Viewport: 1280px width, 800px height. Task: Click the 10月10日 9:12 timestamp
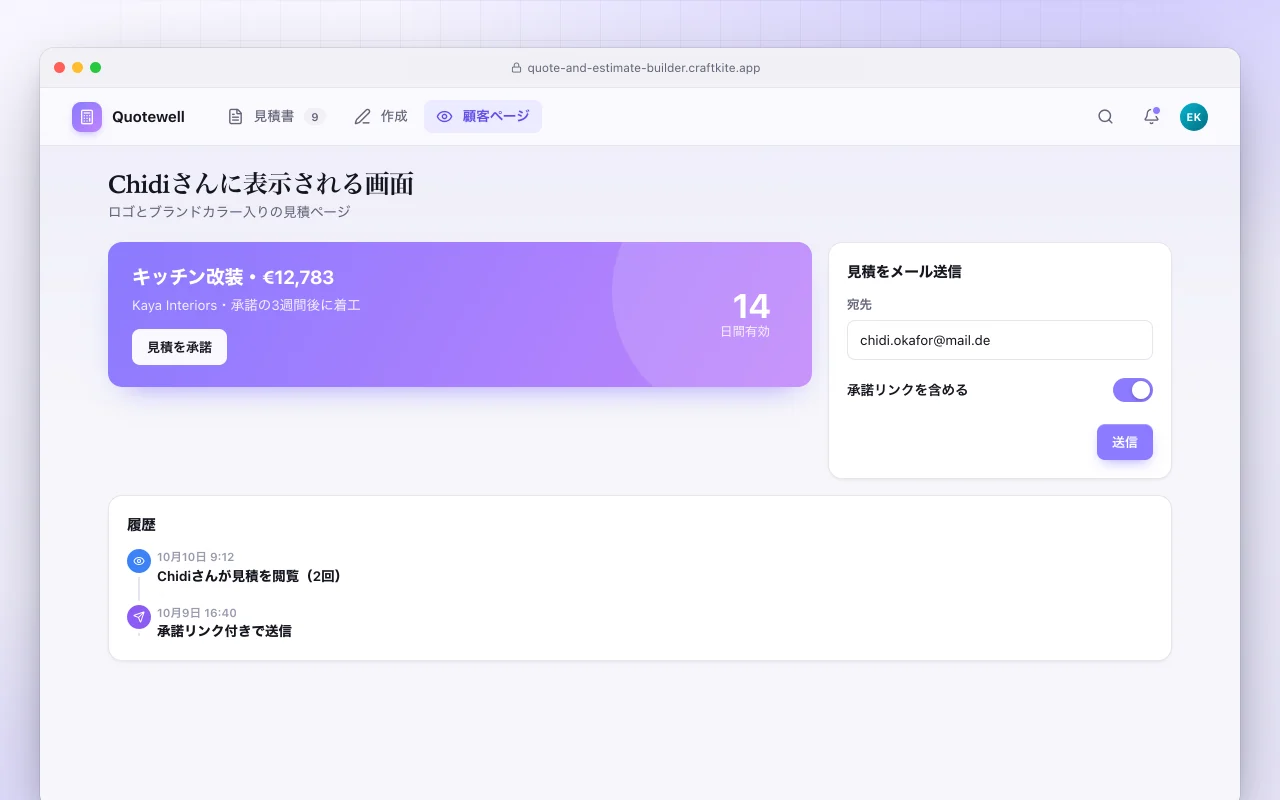click(196, 557)
